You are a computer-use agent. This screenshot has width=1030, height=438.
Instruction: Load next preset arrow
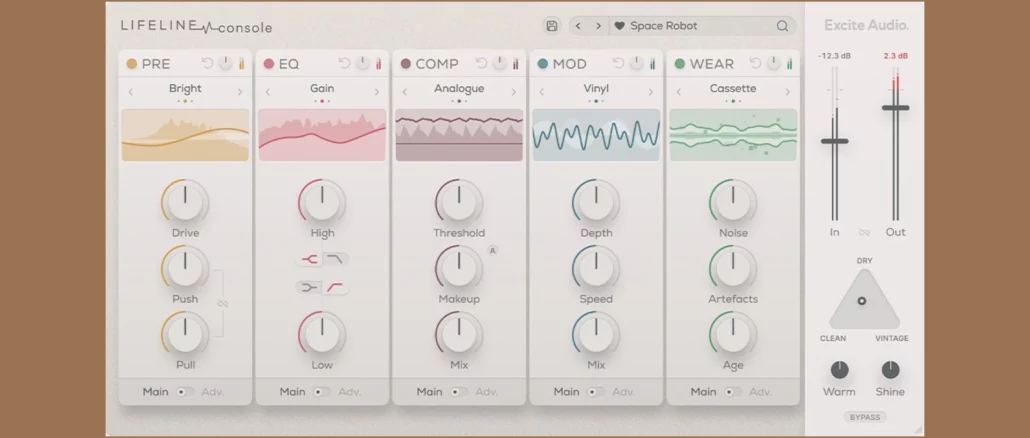pyautogui.click(x=598, y=26)
